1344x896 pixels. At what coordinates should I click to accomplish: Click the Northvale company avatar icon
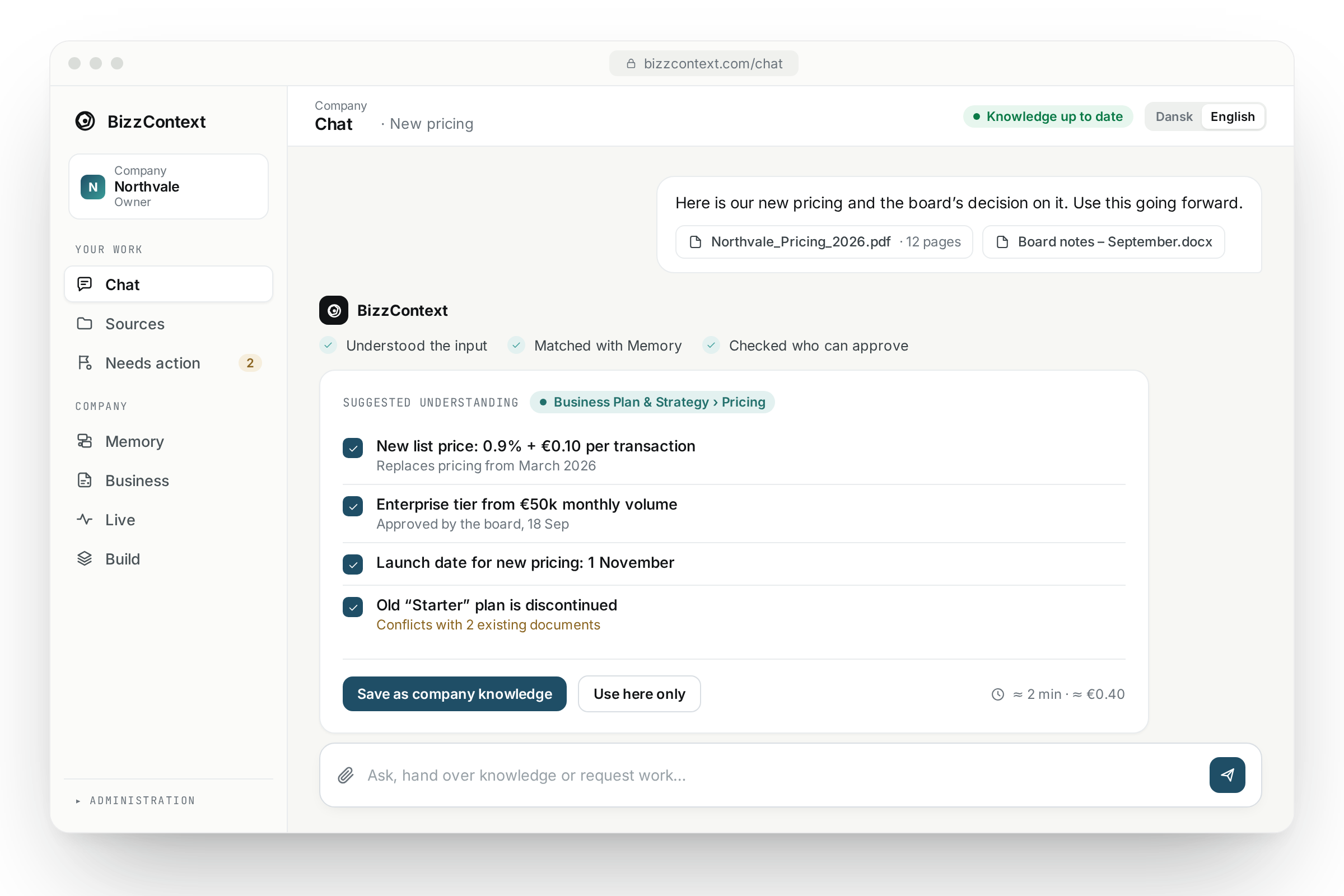(x=92, y=187)
